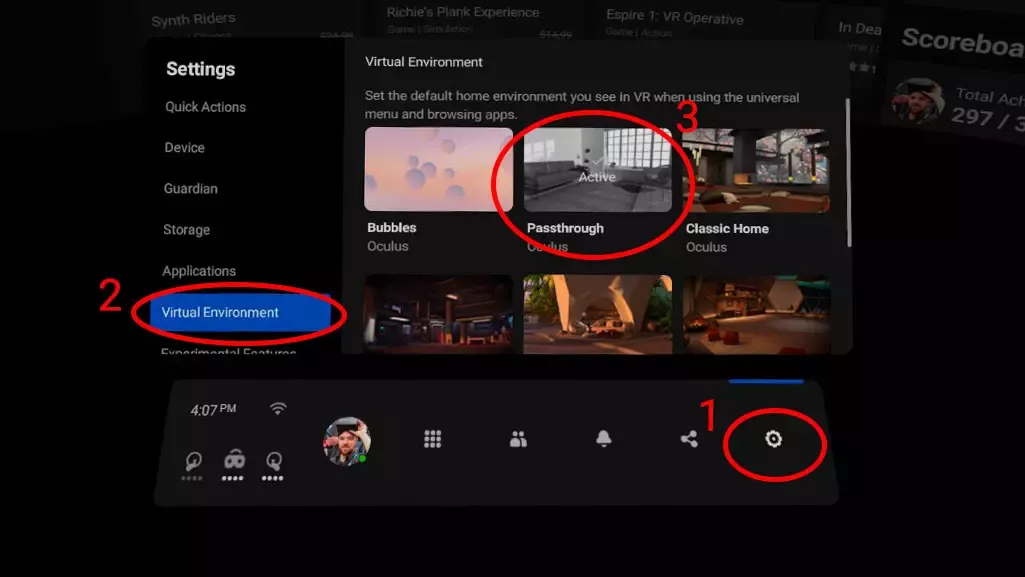The height and width of the screenshot is (577, 1025).
Task: Select the Bubbles environment thumbnail
Action: [x=438, y=169]
